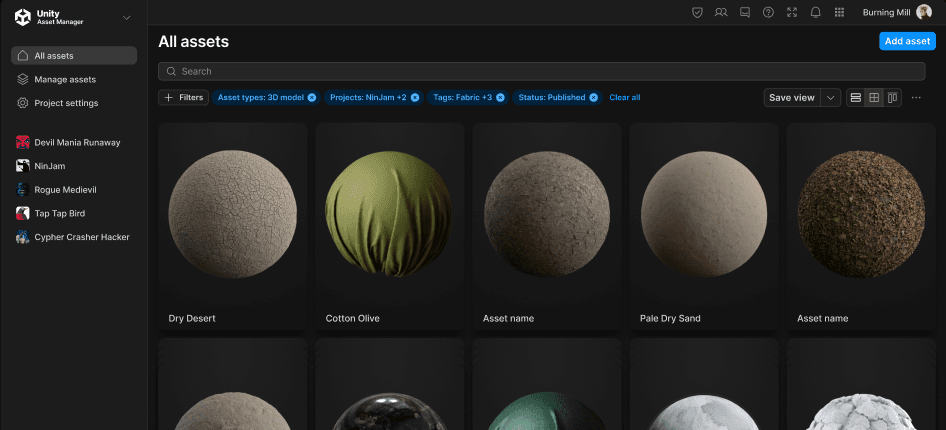Open the Burning Mill profile avatar
Screen dimensions: 946x430
point(923,12)
